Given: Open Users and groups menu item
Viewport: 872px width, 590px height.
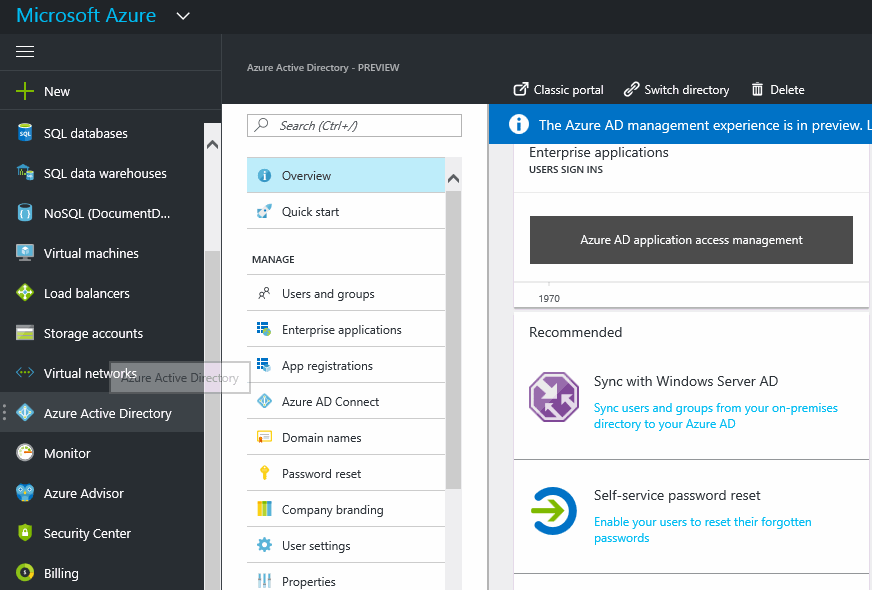Looking at the screenshot, I should [x=346, y=293].
